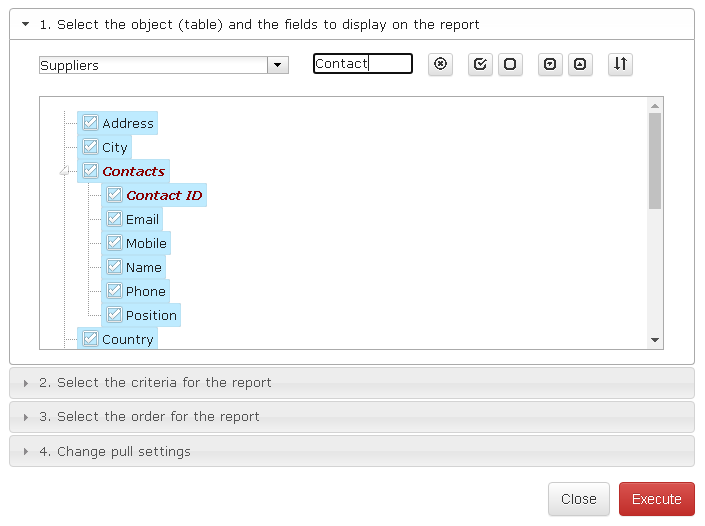Click the Close button

point(579,499)
